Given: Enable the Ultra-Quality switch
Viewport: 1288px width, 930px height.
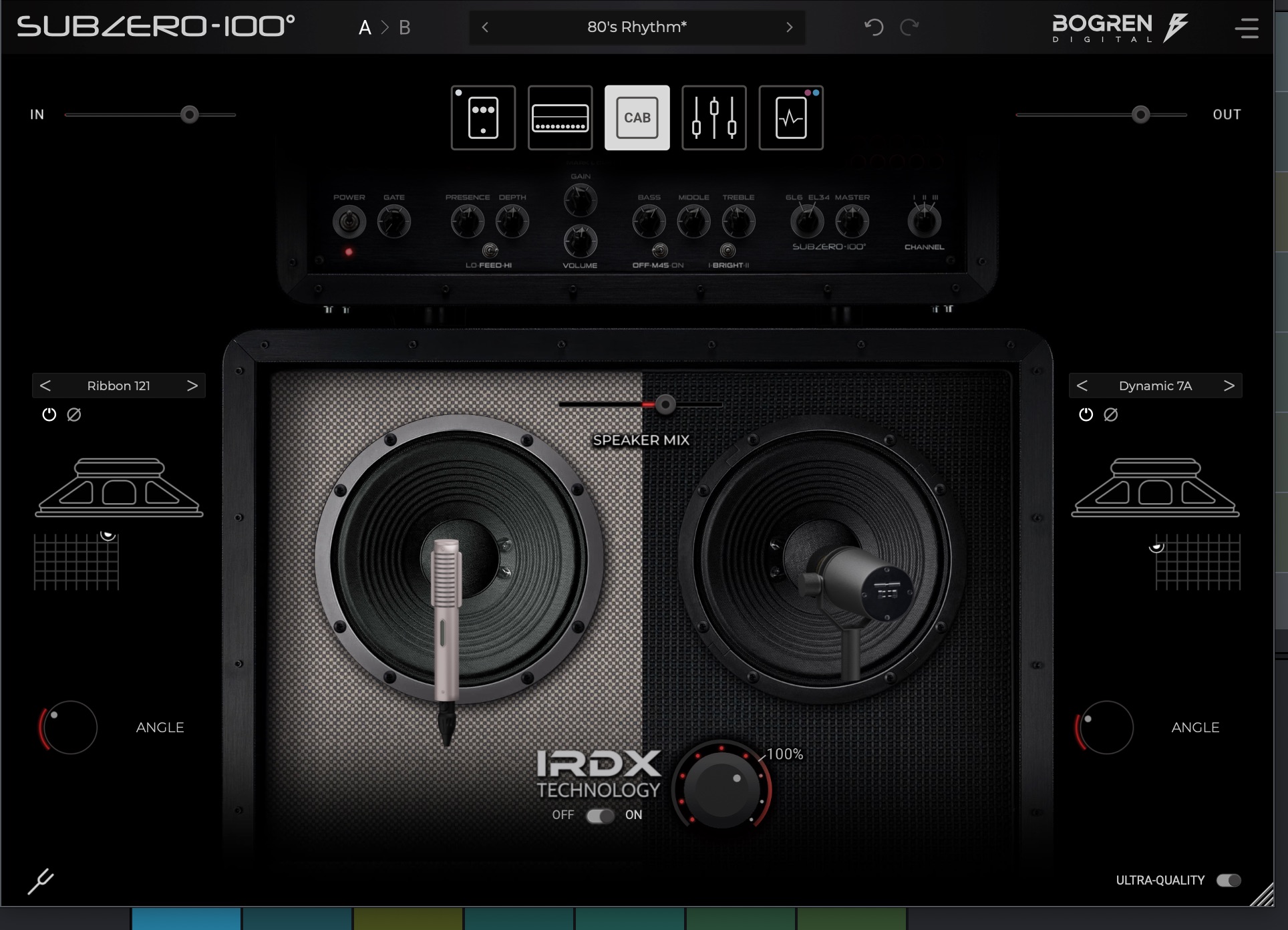Looking at the screenshot, I should coord(1228,881).
